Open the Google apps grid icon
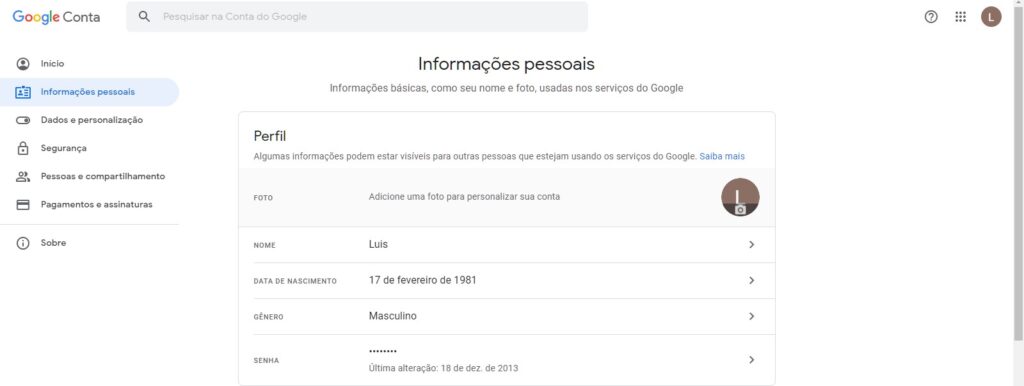This screenshot has width=1024, height=386. (x=960, y=17)
